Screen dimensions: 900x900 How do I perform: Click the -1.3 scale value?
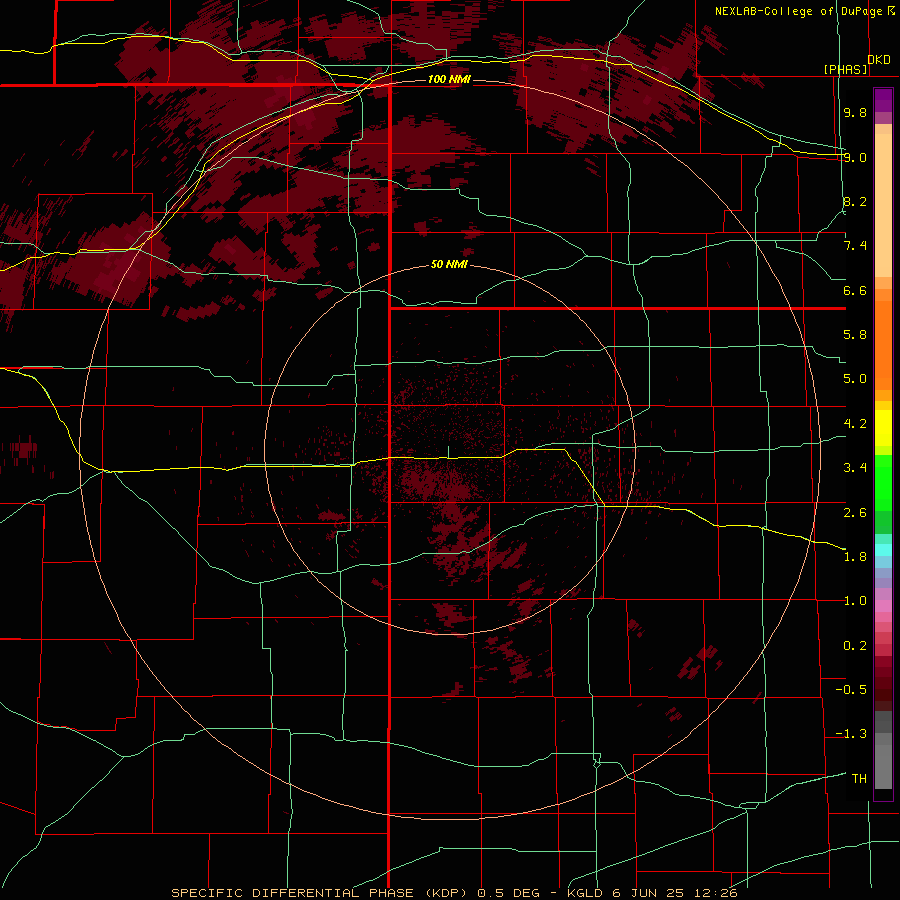[851, 734]
